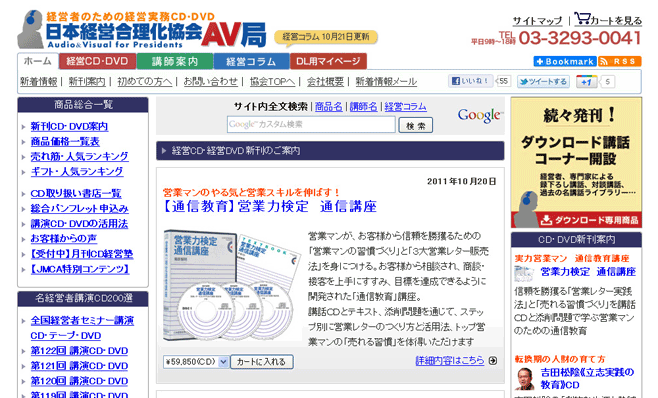
Task: Click the AV局 site logo
Action: click(x=141, y=29)
